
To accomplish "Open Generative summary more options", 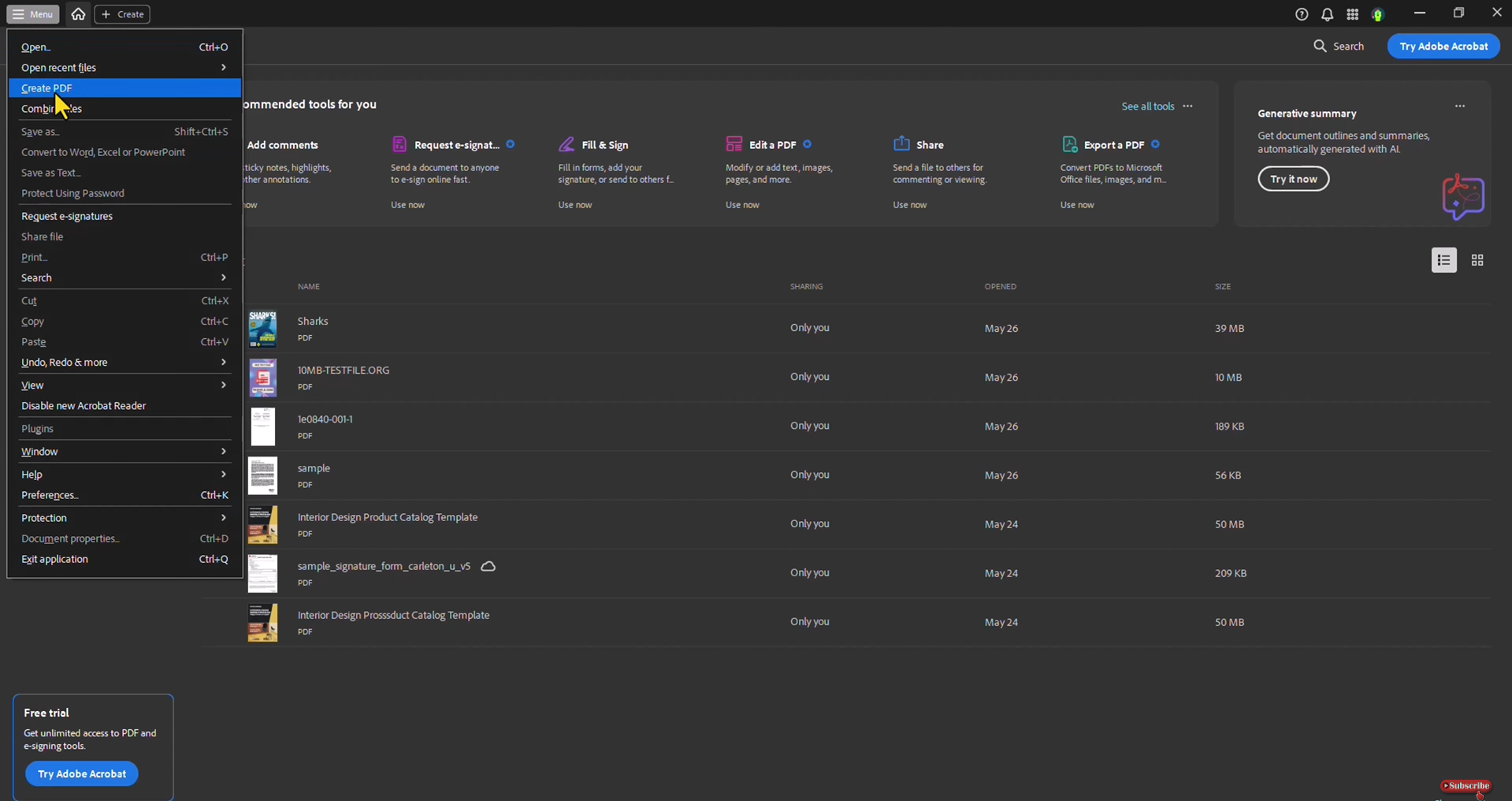I will click(1460, 106).
